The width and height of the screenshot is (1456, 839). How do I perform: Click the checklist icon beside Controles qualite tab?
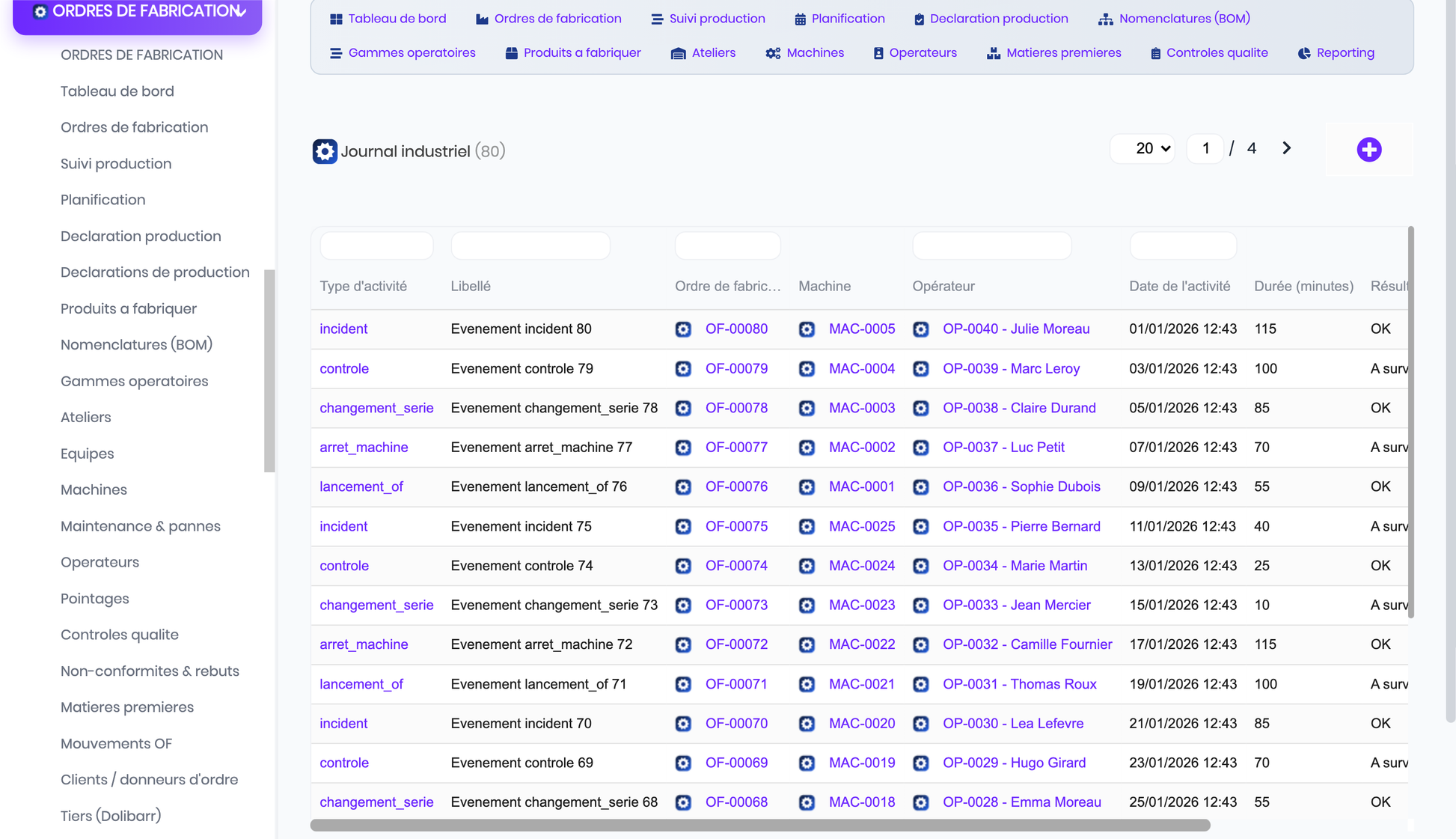[1155, 53]
